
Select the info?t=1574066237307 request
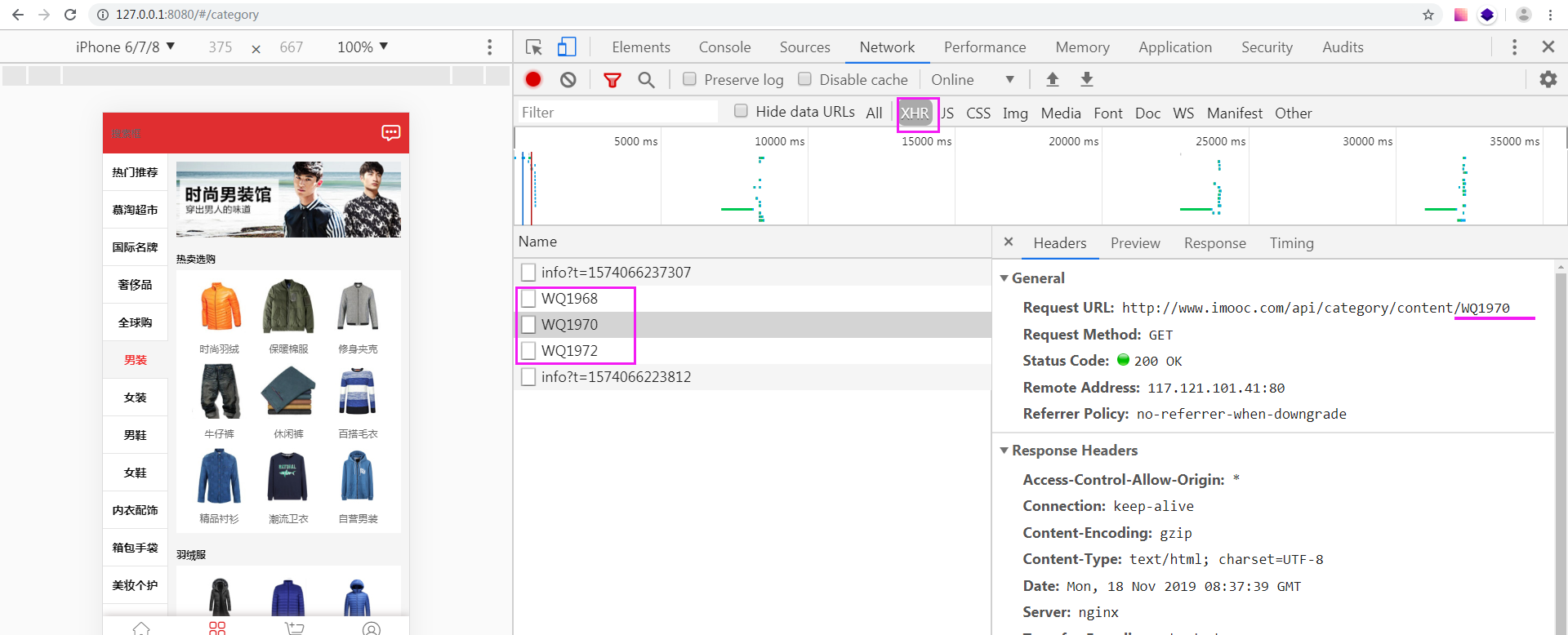(x=753, y=273)
